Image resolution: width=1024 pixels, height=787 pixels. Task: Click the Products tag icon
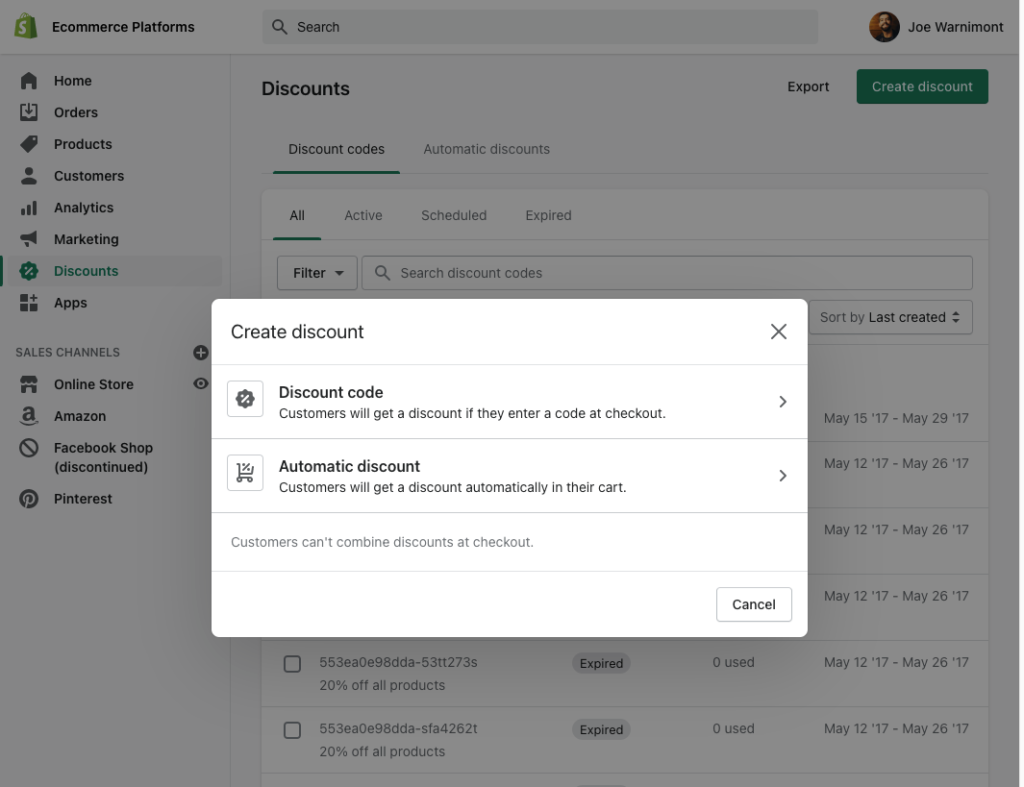tap(29, 144)
